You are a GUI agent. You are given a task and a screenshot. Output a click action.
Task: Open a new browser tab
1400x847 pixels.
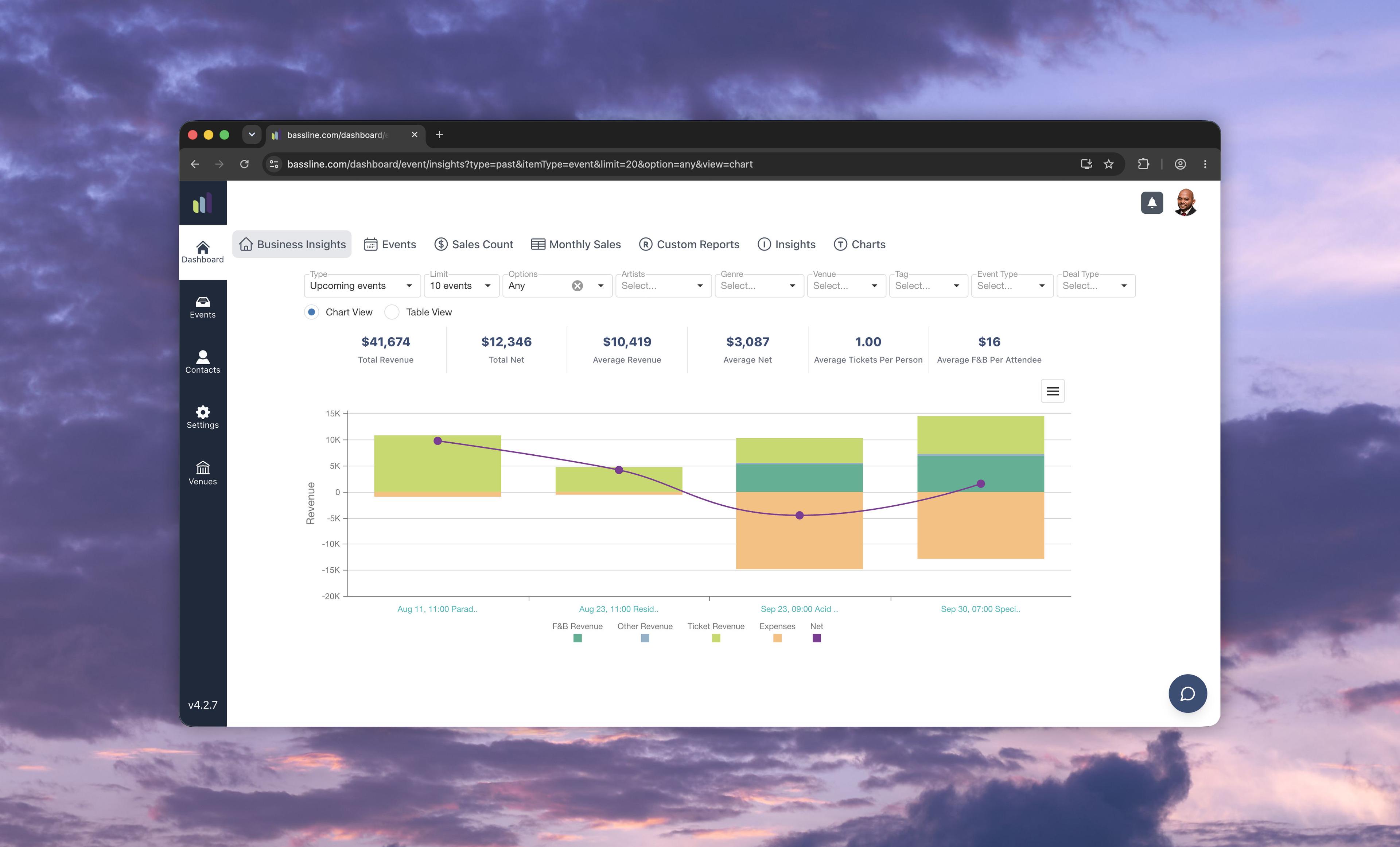(439, 135)
